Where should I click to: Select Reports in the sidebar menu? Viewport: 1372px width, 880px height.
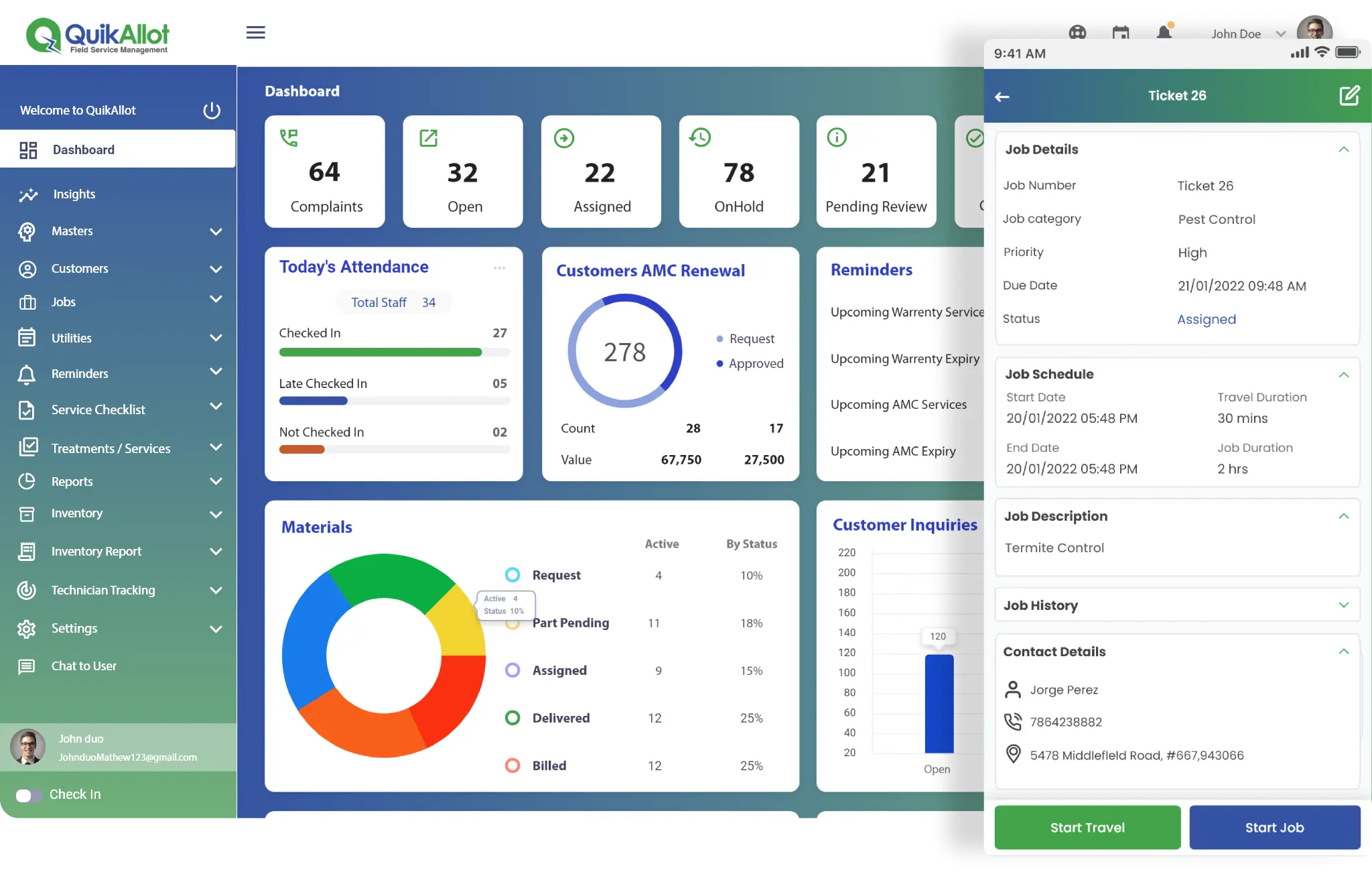click(72, 481)
